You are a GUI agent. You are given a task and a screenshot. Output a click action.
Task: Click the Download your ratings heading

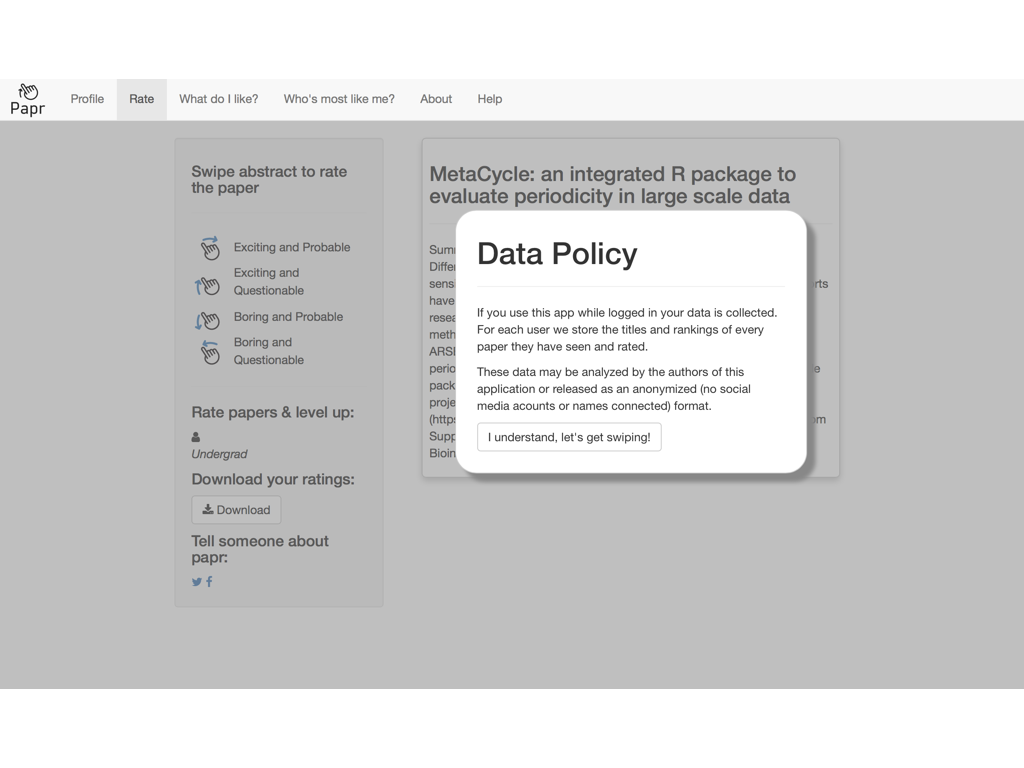(273, 479)
